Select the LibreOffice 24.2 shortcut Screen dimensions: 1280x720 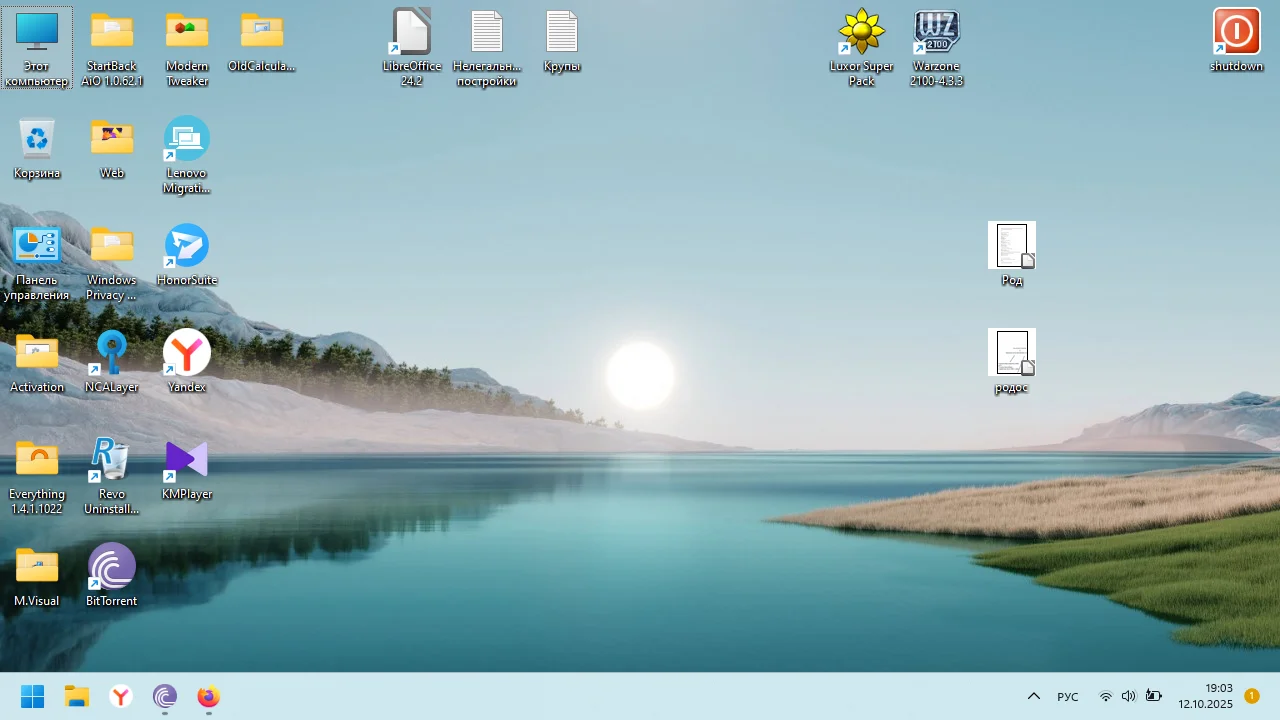point(412,48)
